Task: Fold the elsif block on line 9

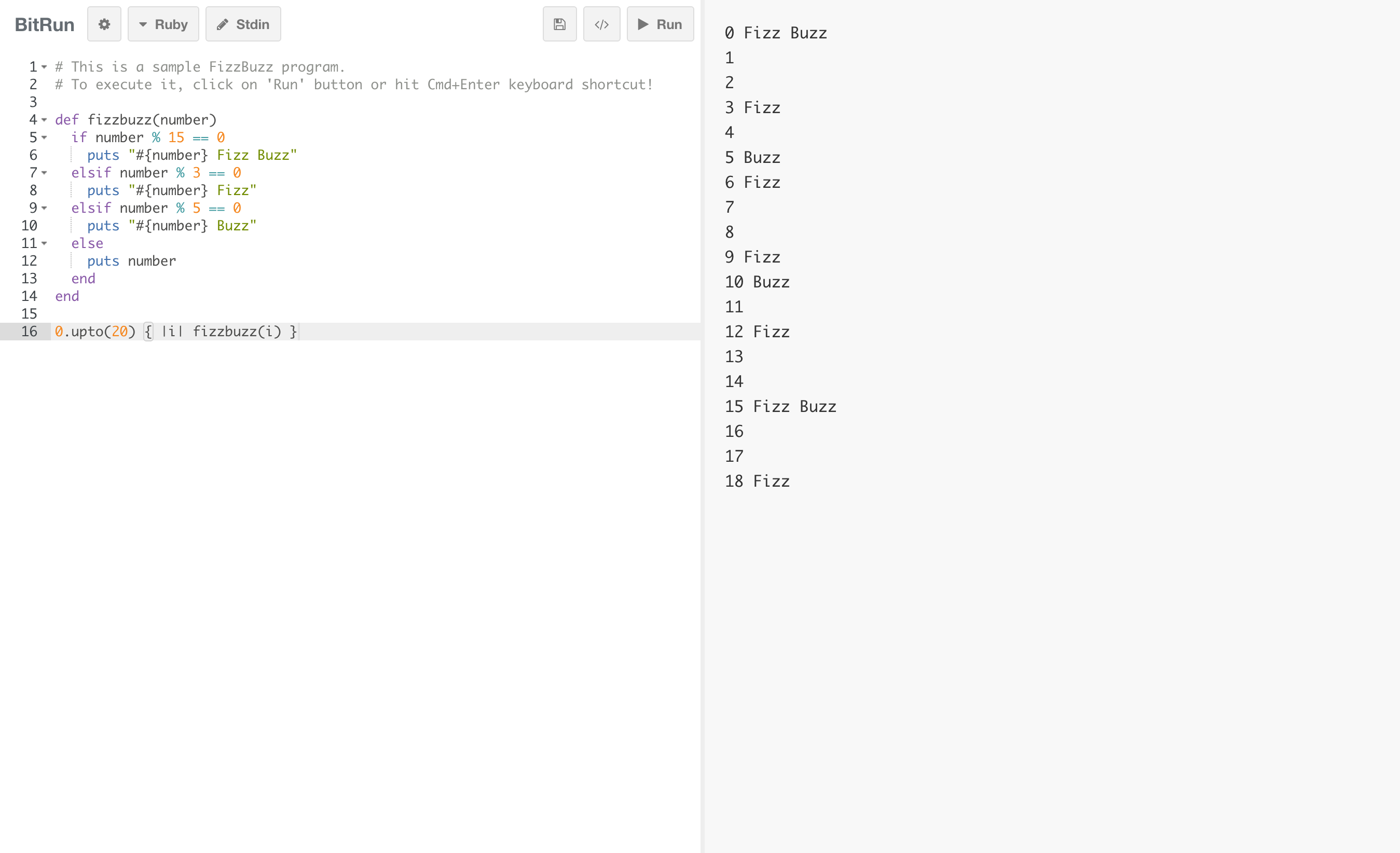Action: pyautogui.click(x=44, y=208)
